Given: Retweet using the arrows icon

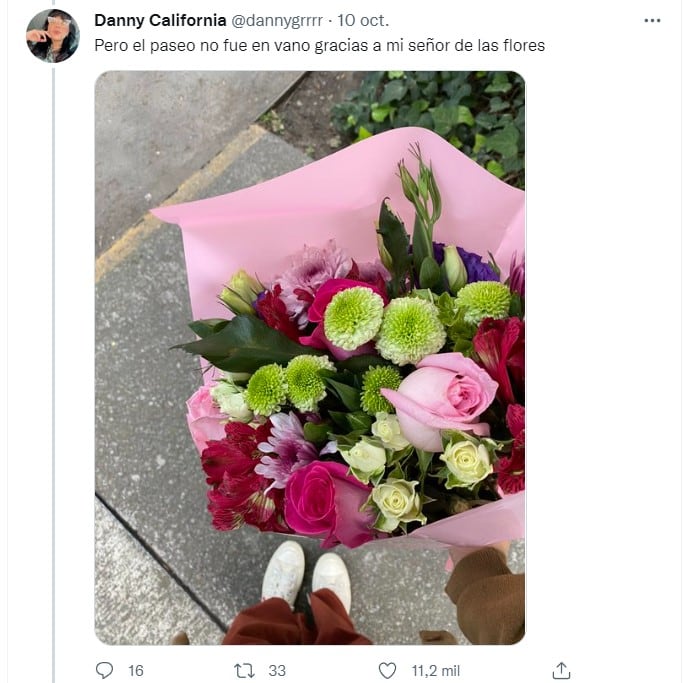Looking at the screenshot, I should tap(244, 670).
